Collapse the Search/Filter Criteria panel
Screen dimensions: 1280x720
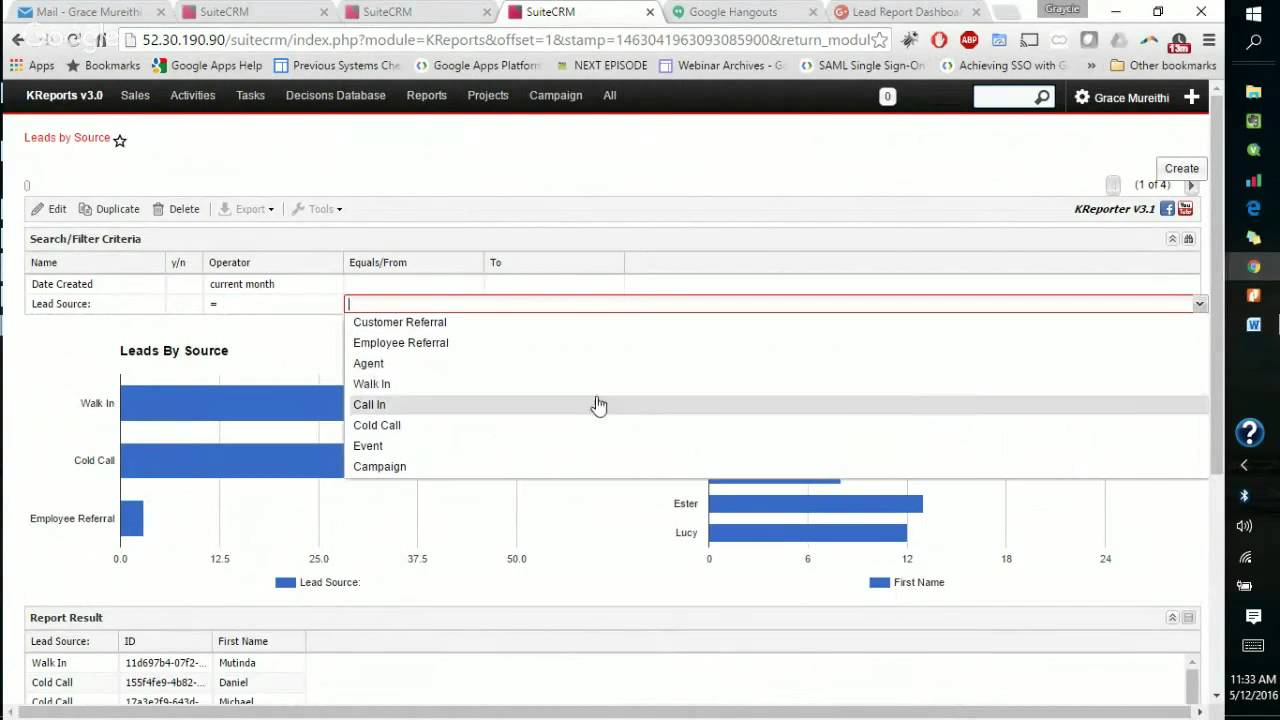pyautogui.click(x=1172, y=239)
